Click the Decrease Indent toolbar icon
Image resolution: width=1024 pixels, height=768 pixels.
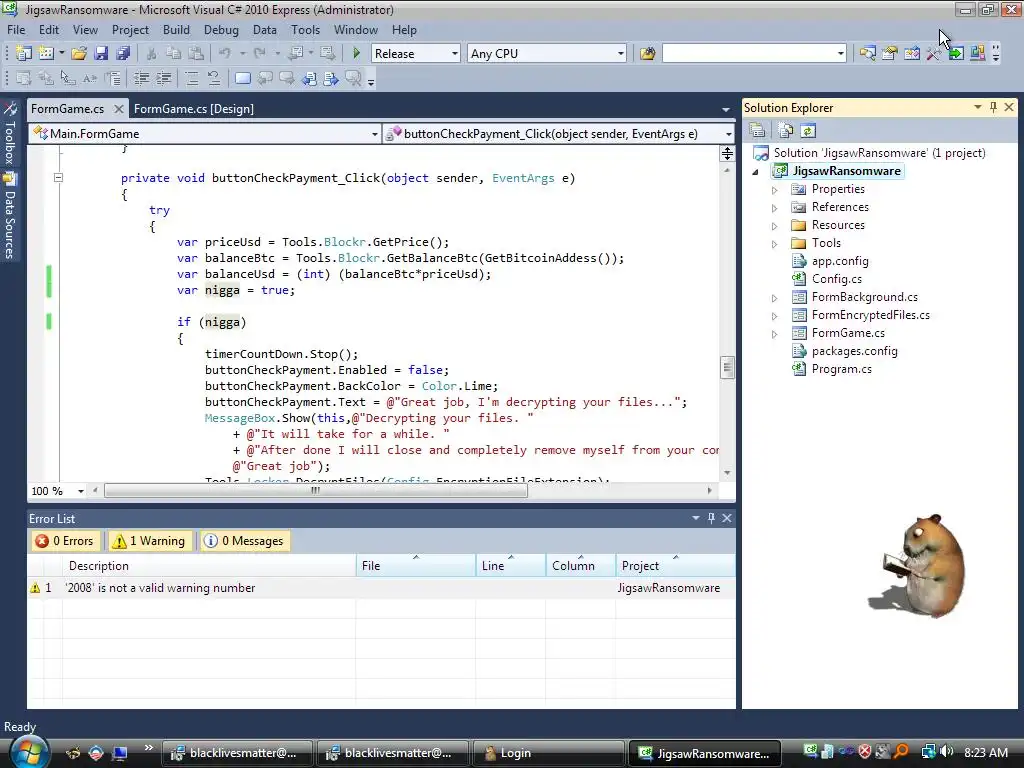(x=141, y=79)
